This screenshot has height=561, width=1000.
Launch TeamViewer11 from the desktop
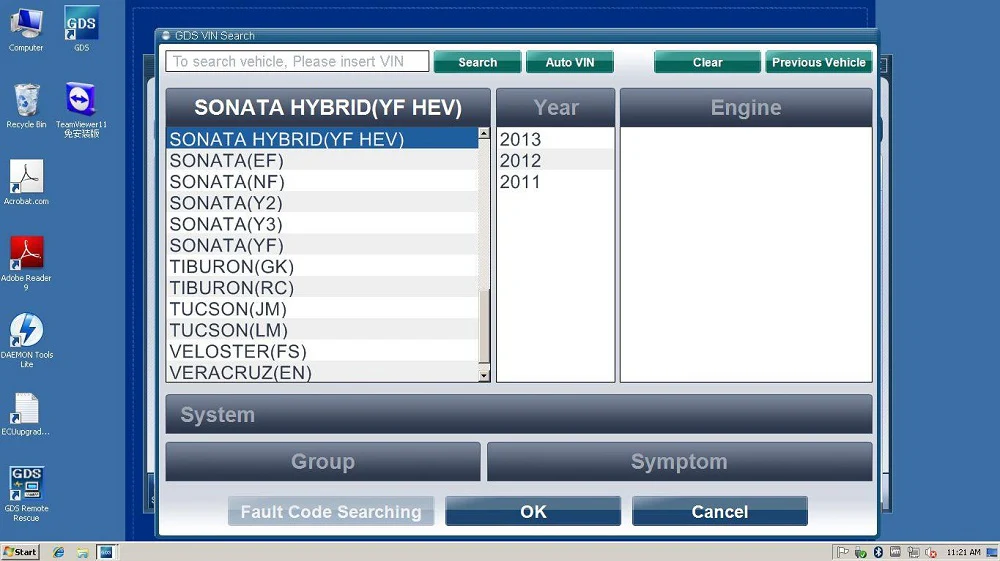coord(81,102)
